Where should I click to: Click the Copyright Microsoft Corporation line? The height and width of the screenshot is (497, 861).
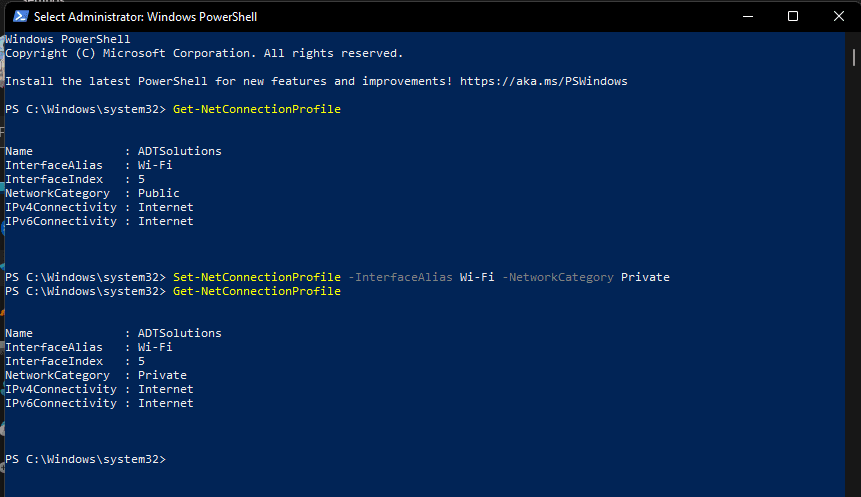tap(204, 53)
